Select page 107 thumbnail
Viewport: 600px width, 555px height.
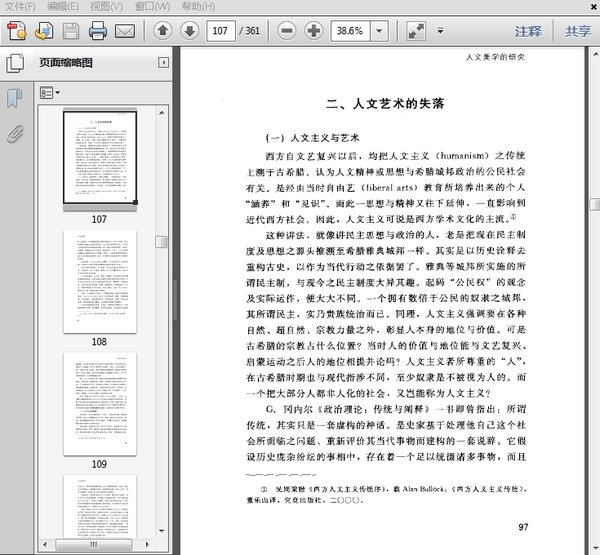(100, 157)
